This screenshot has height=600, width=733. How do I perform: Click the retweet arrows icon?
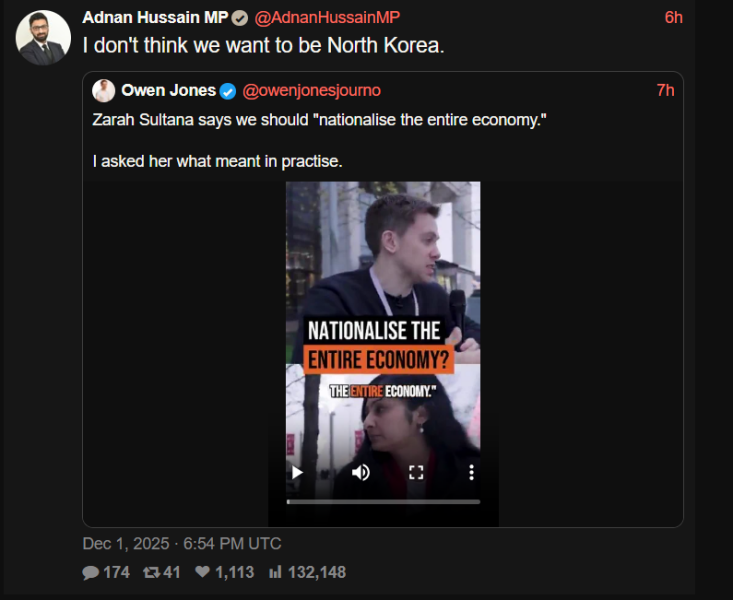pyautogui.click(x=151, y=572)
